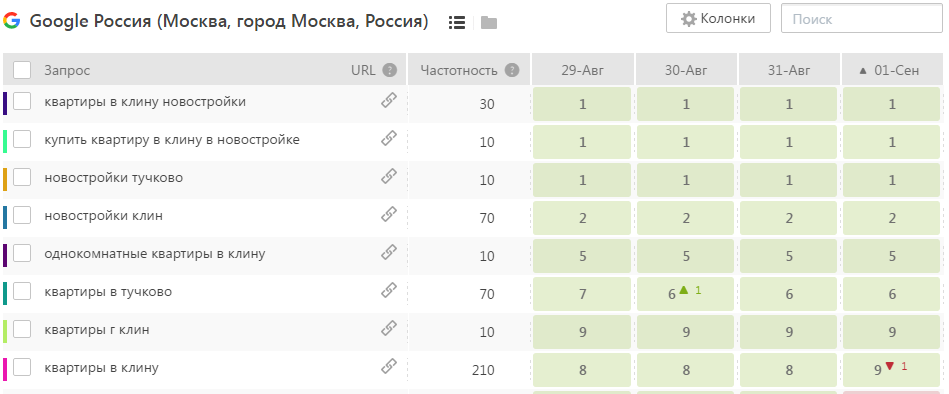Switch to the list view icon
Screen dimensions: 949x394
click(x=457, y=23)
